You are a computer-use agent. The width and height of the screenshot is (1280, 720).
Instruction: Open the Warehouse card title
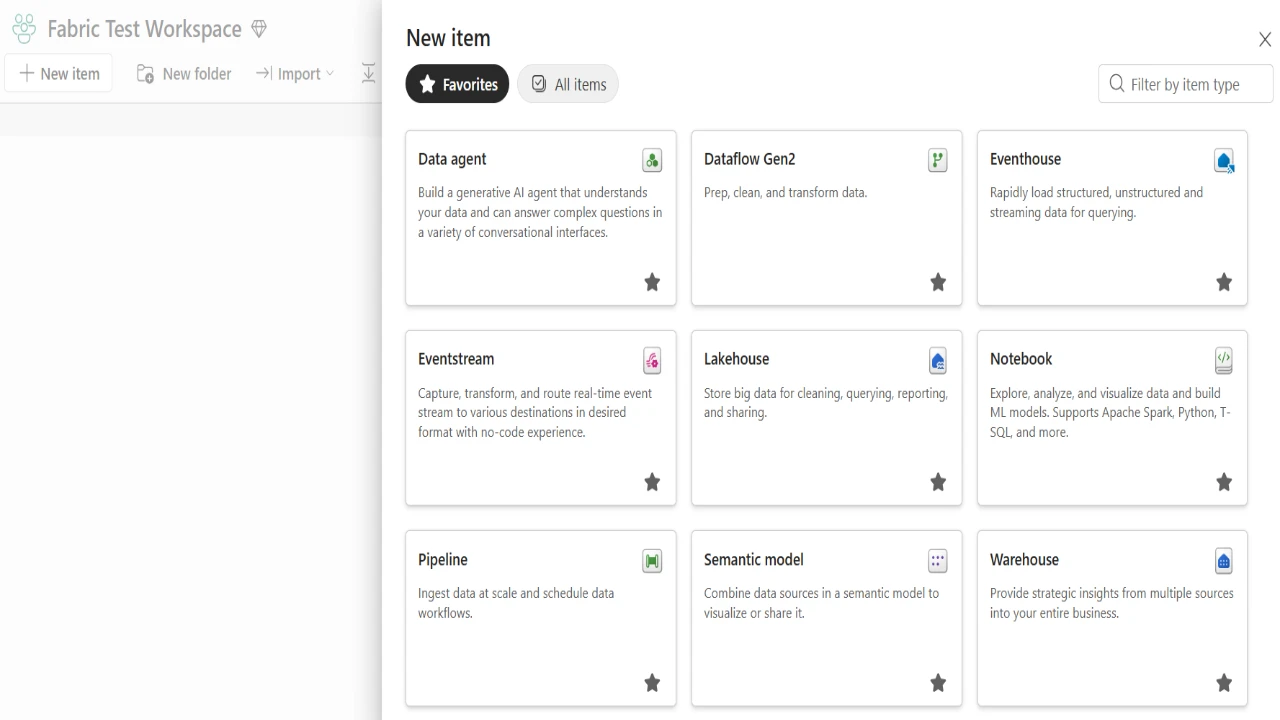pyautogui.click(x=1024, y=560)
